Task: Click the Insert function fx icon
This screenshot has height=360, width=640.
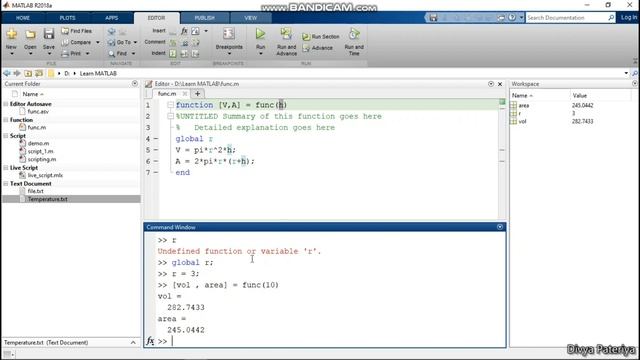Action: click(184, 31)
